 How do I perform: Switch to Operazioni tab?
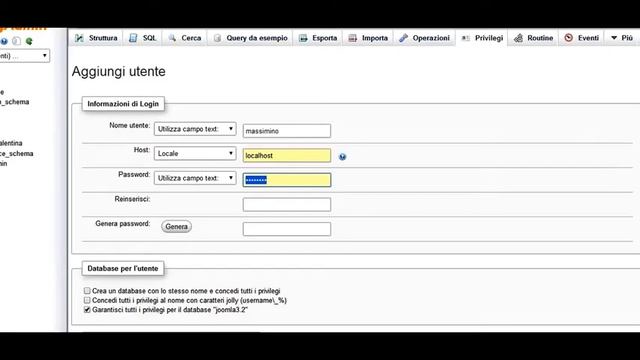(x=424, y=38)
